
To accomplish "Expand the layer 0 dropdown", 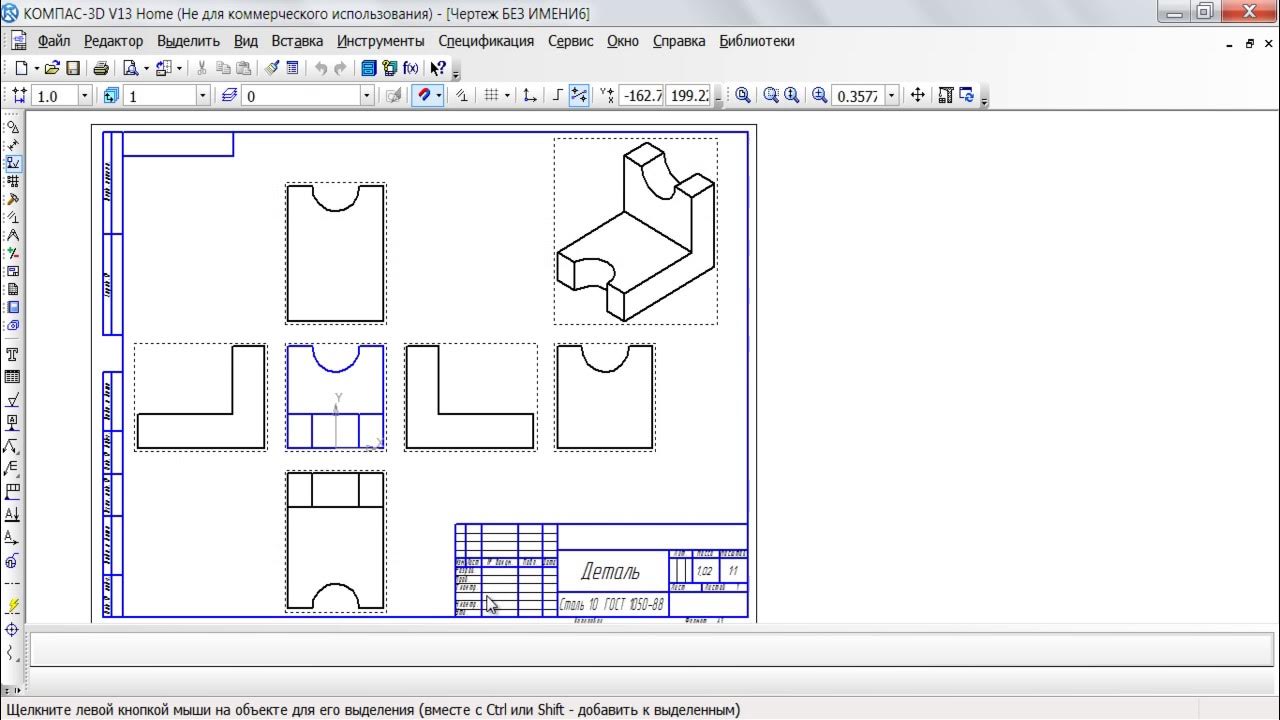I will (367, 96).
